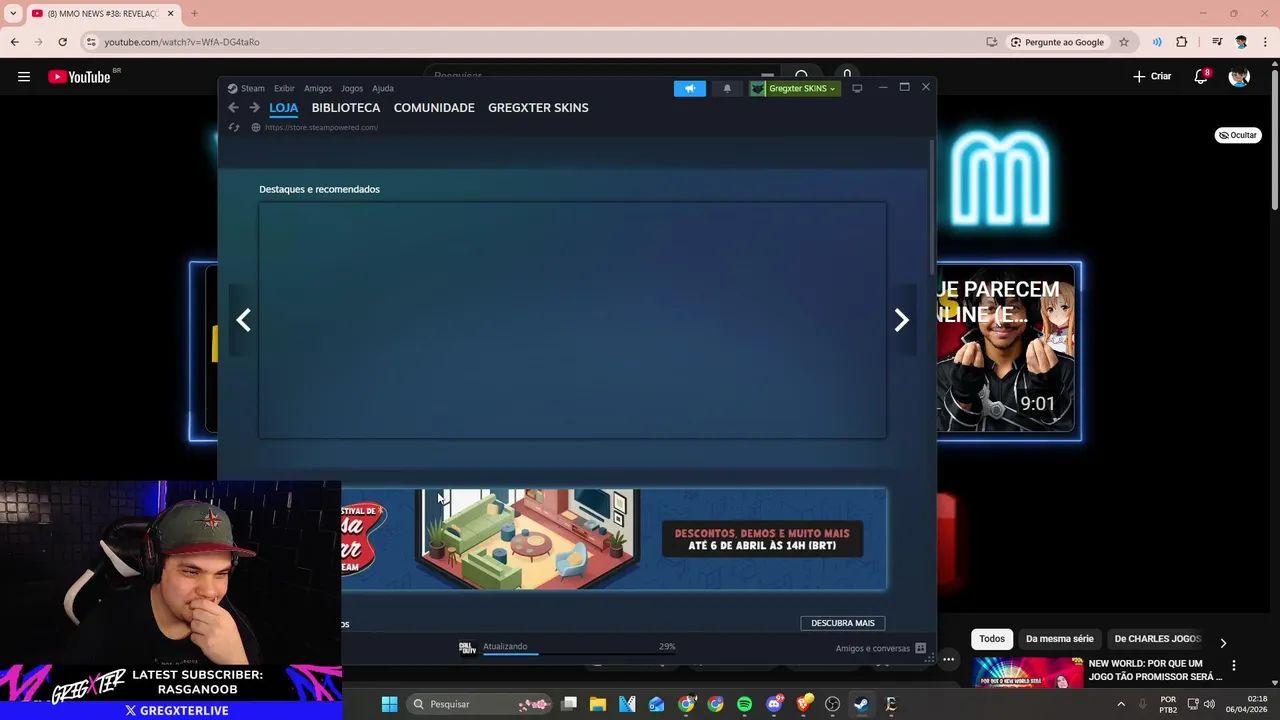
Task: Go forward with Steam's forward arrow
Action: pos(254,108)
